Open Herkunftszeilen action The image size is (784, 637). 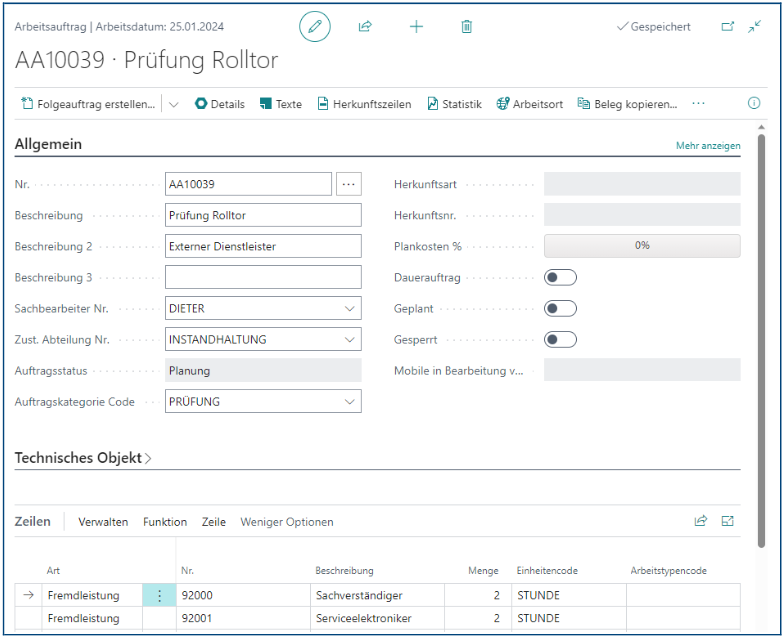pyautogui.click(x=364, y=104)
